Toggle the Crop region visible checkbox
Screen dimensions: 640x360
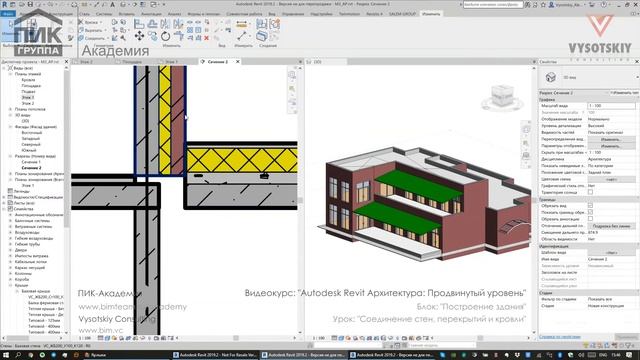pyautogui.click(x=590, y=212)
